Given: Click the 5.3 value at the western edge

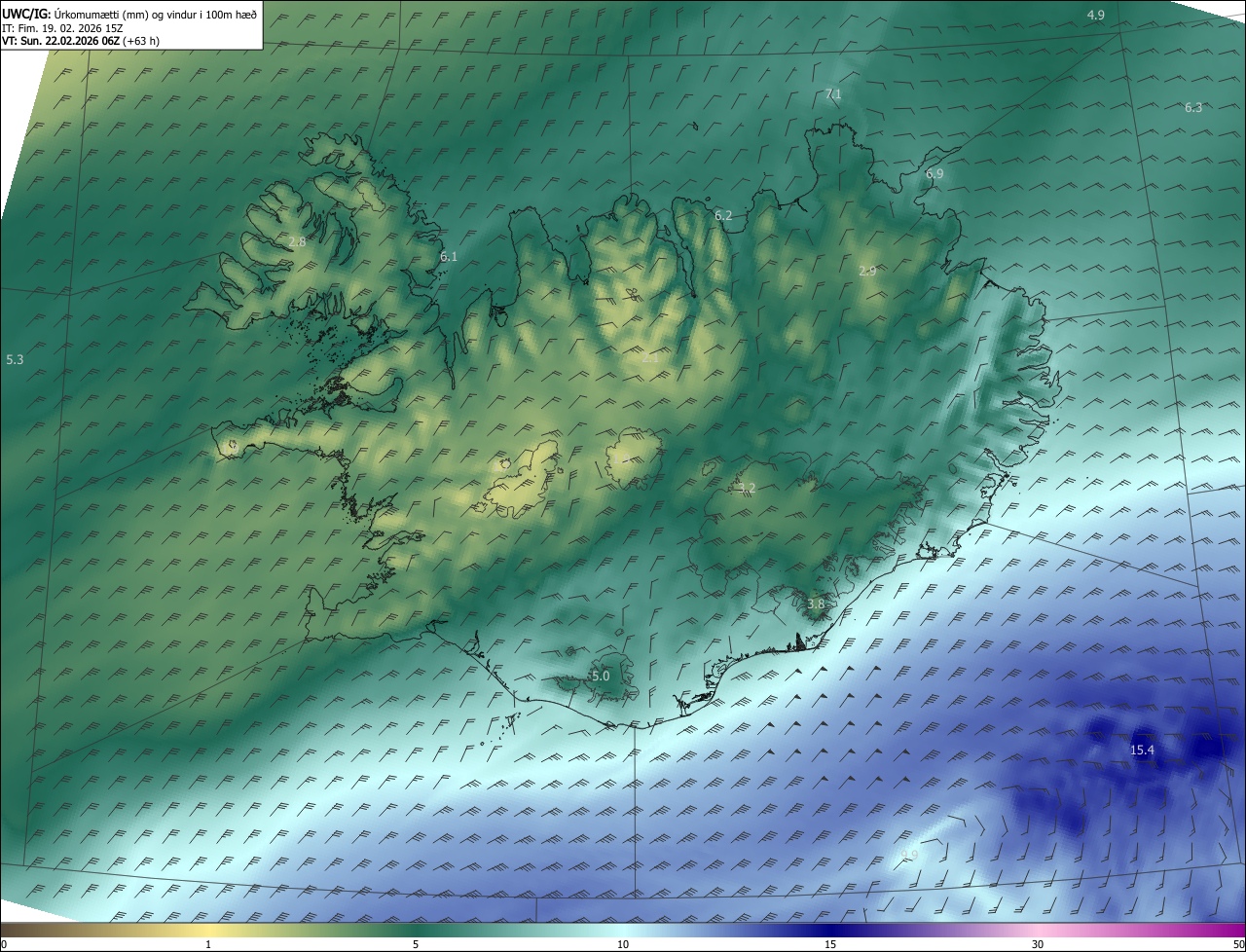Looking at the screenshot, I should 15,359.
